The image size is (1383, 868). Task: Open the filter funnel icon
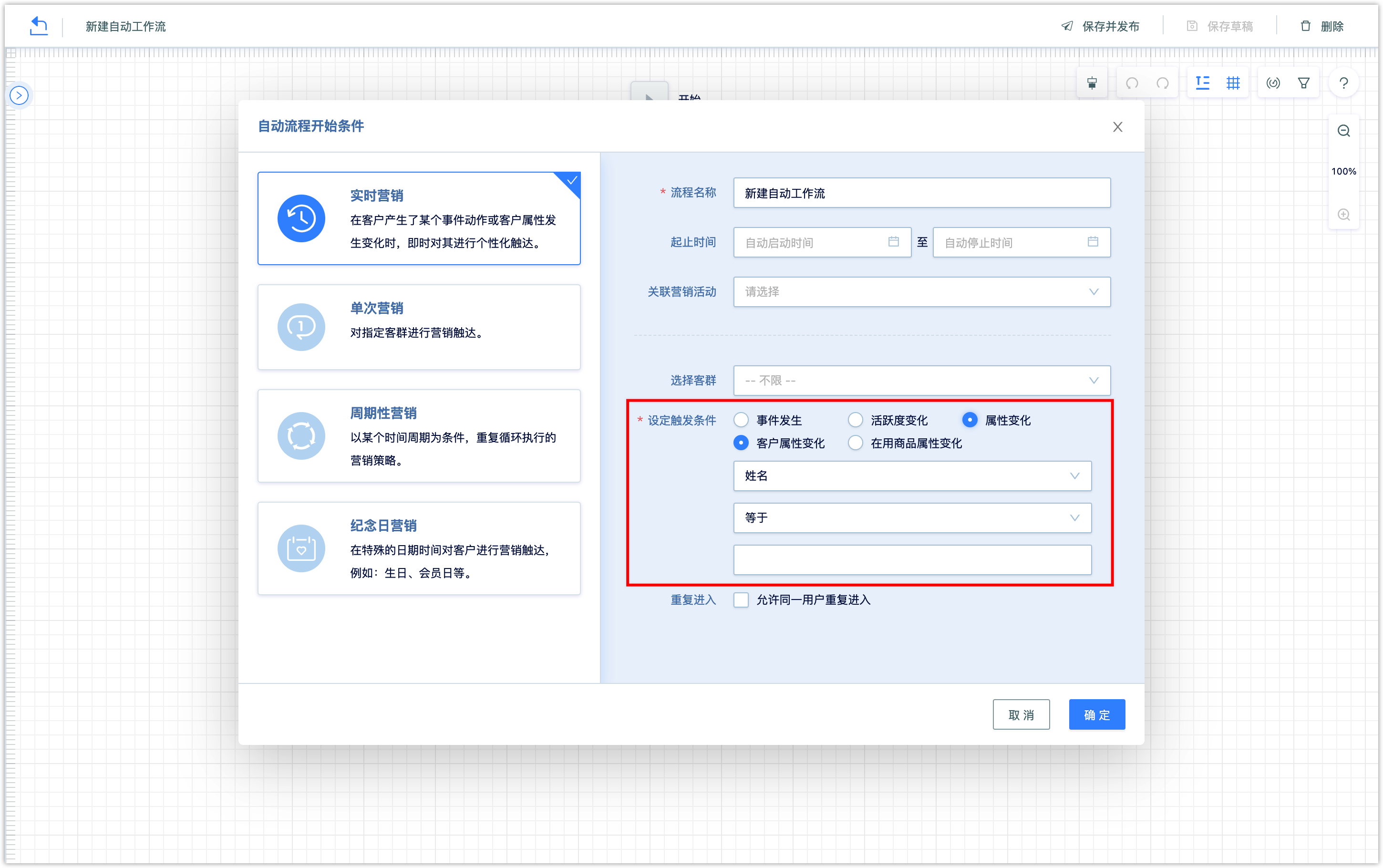coord(1304,83)
